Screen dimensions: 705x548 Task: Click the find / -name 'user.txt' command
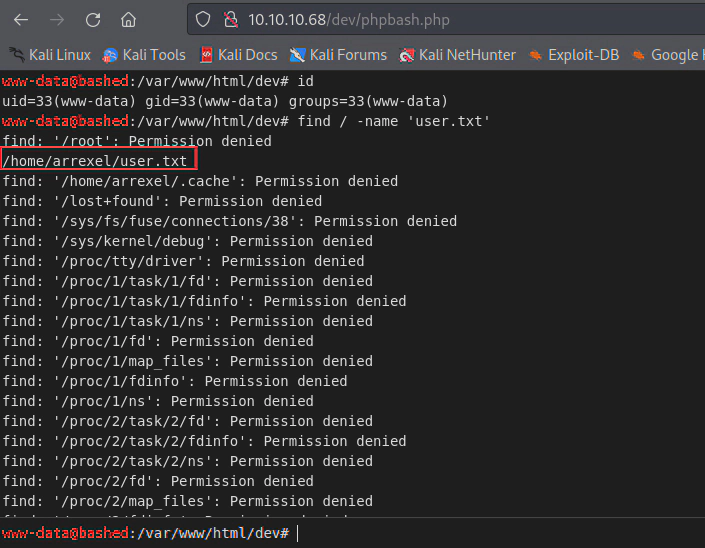click(393, 121)
